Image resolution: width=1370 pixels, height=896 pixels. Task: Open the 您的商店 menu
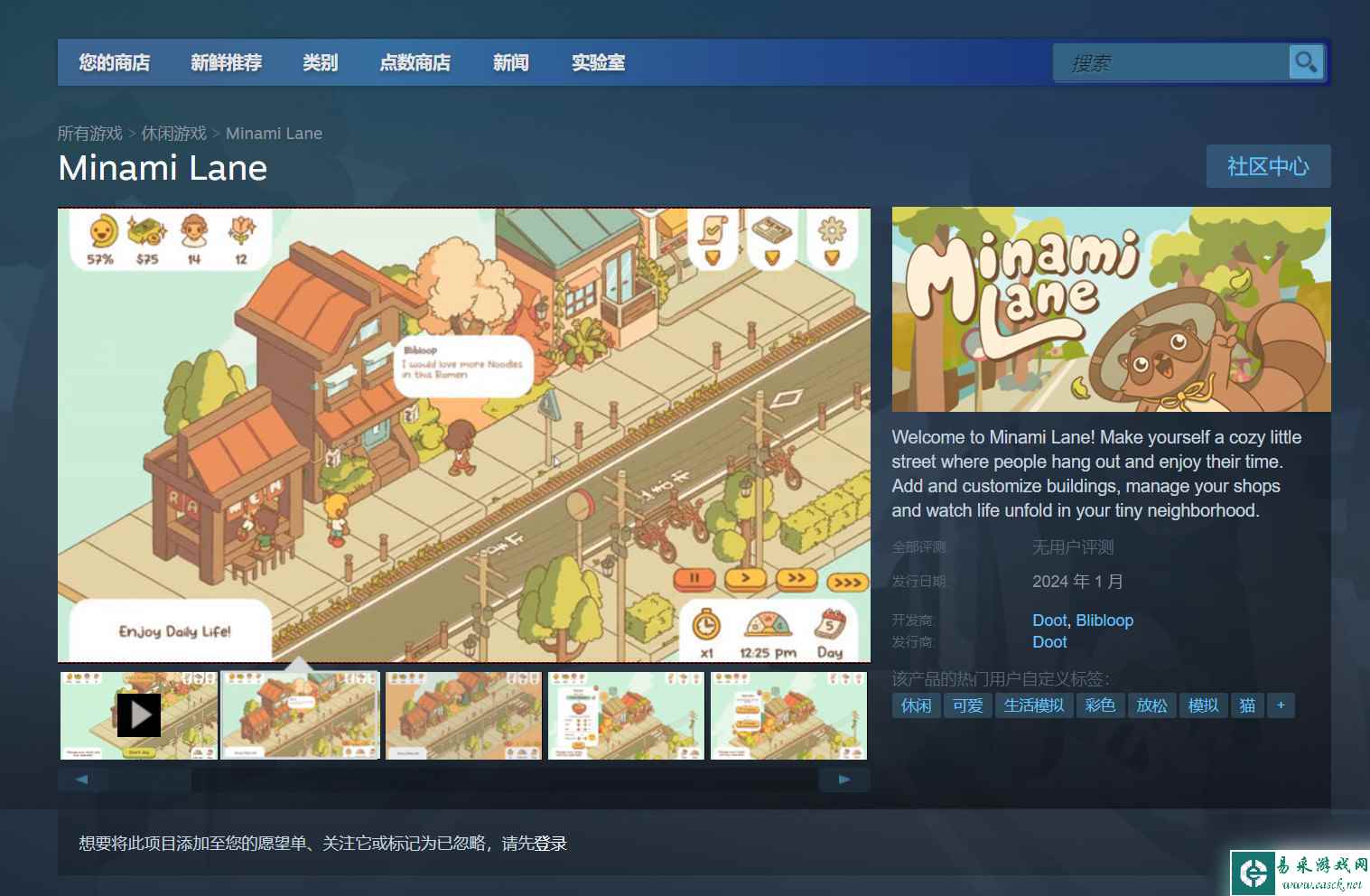(114, 62)
